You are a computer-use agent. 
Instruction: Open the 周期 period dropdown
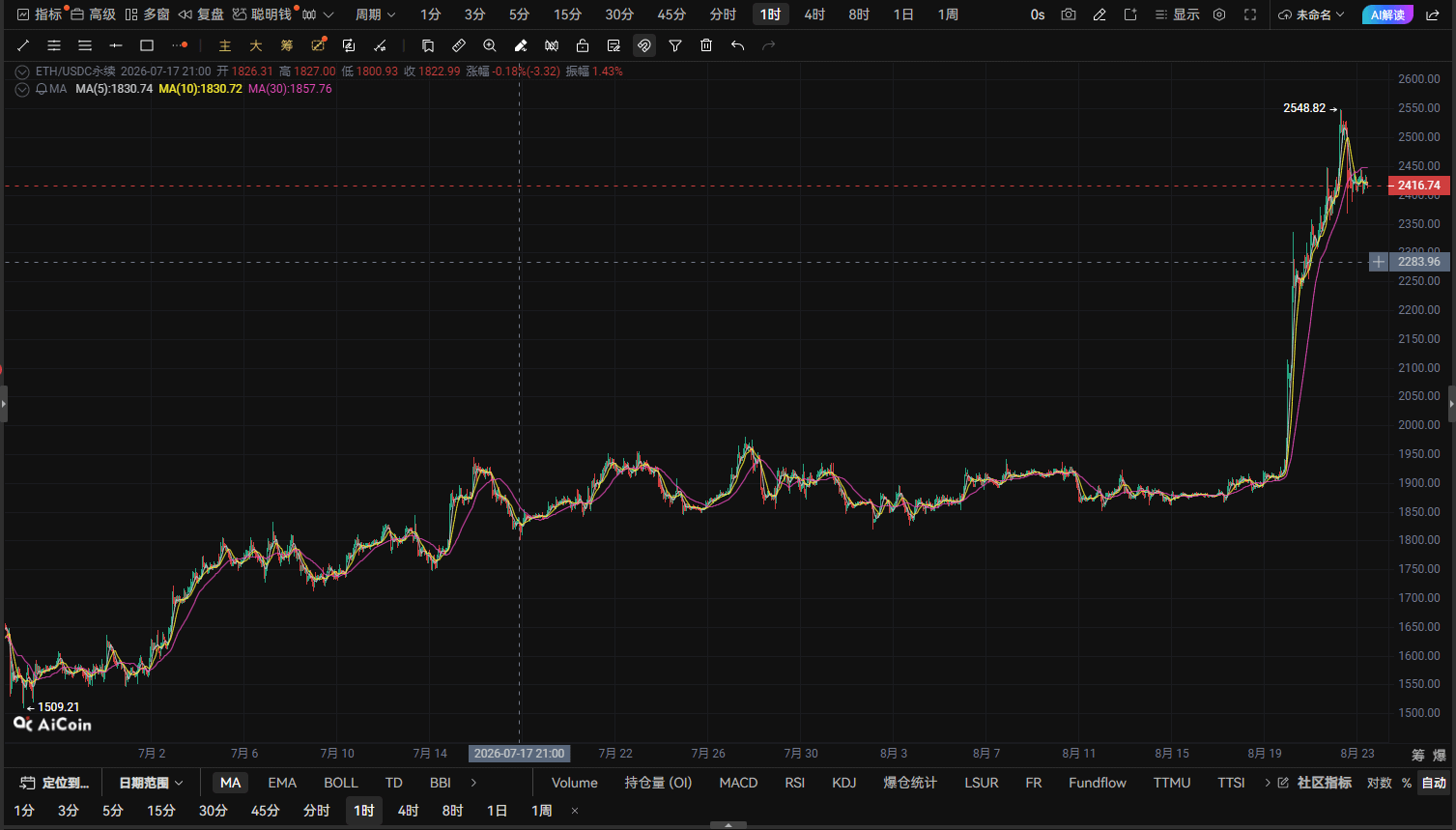[376, 14]
